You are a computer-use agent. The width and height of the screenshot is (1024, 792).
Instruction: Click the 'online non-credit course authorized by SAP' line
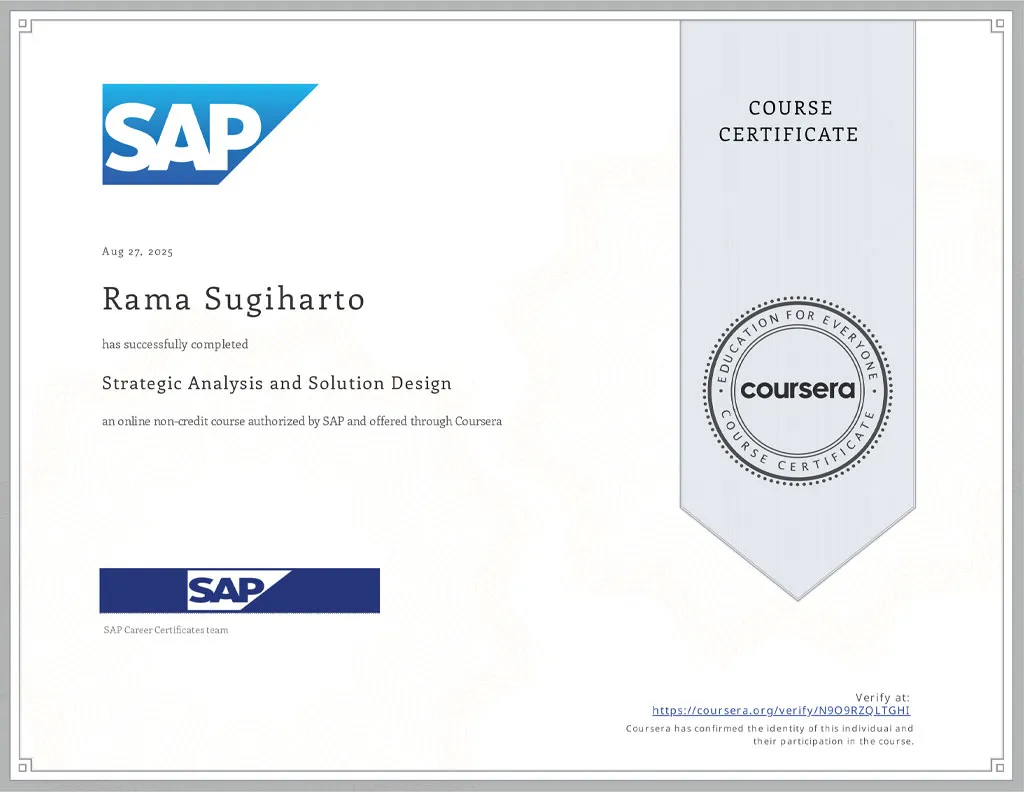pos(302,421)
